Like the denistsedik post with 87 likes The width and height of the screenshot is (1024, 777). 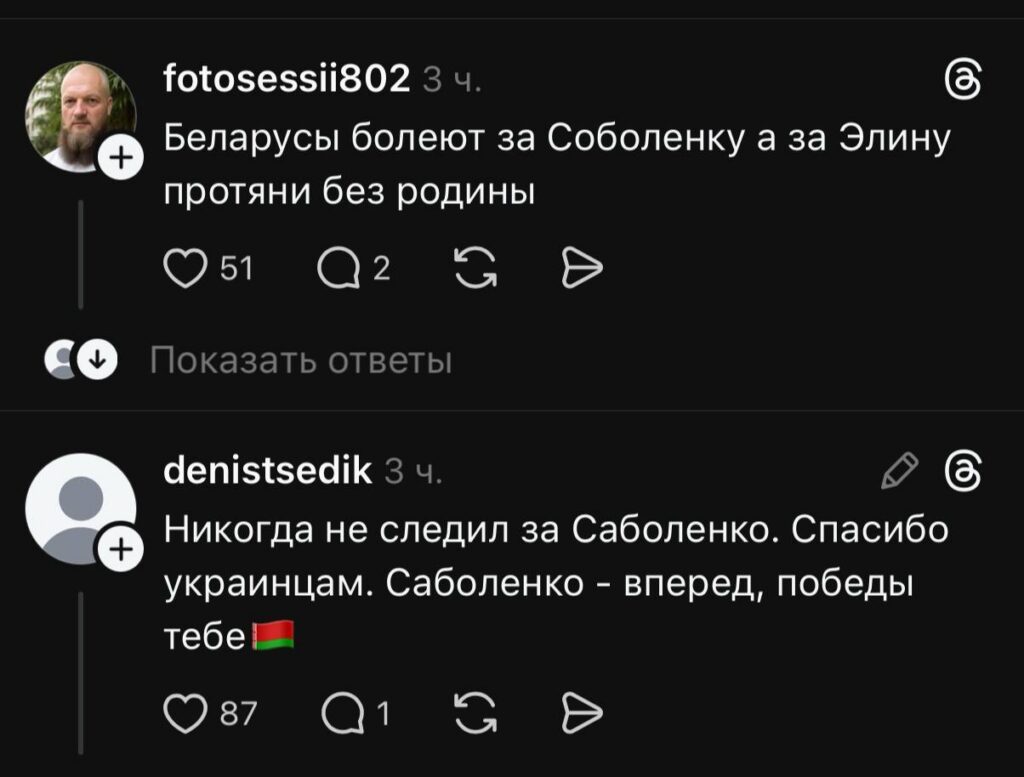[x=182, y=714]
